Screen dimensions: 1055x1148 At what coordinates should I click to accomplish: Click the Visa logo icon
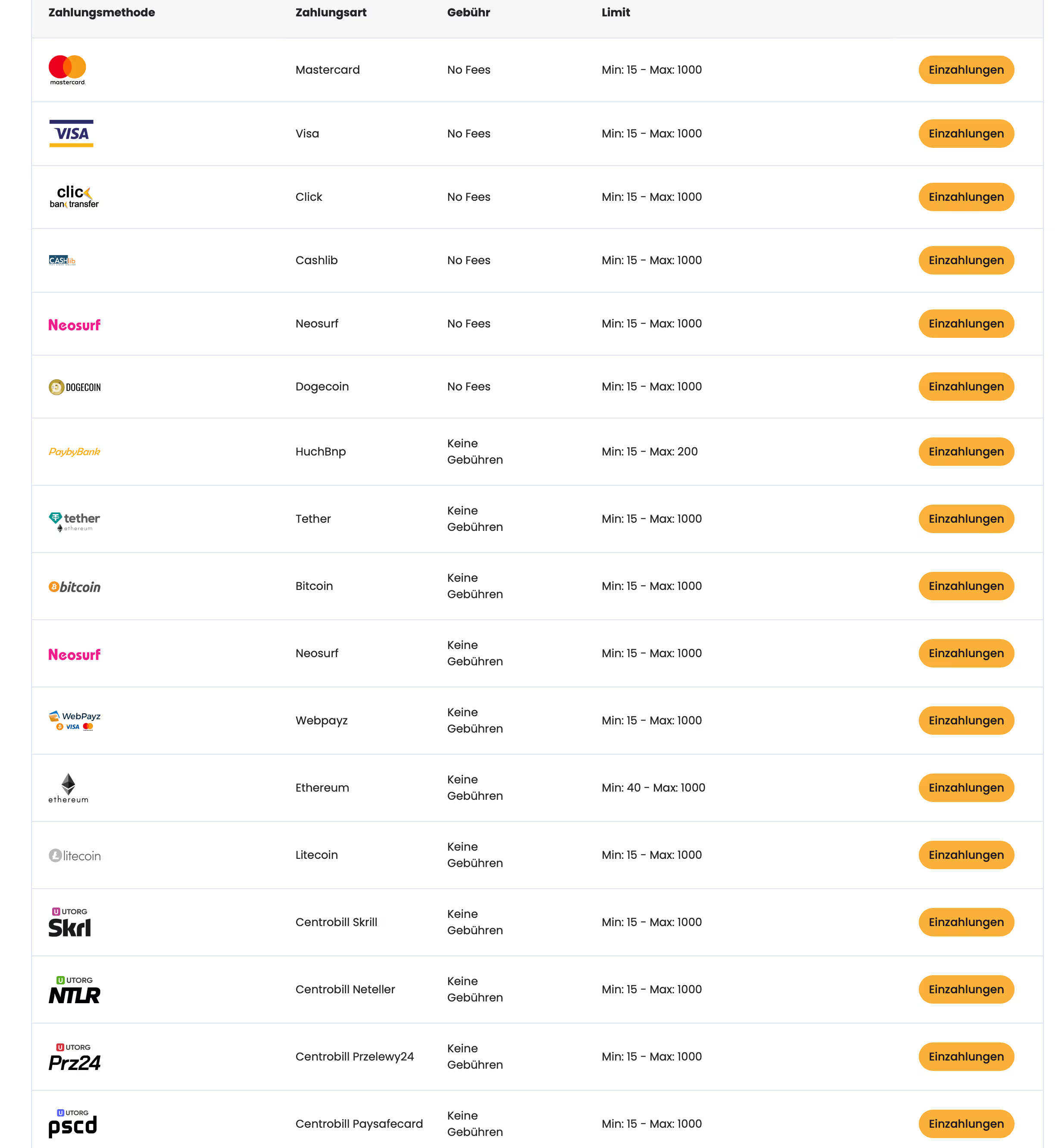[x=72, y=134]
